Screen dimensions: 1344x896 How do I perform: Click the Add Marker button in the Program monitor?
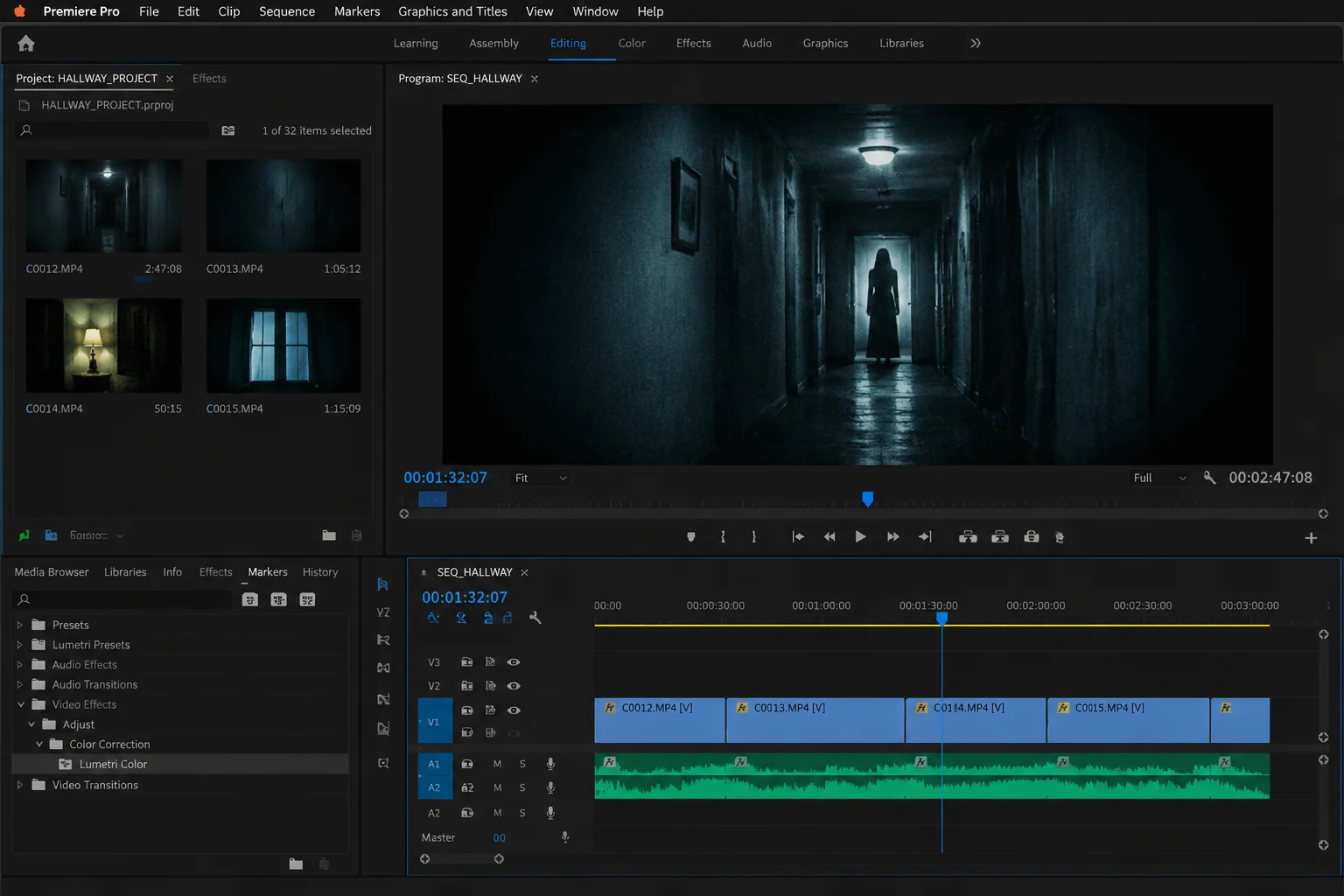tap(691, 536)
